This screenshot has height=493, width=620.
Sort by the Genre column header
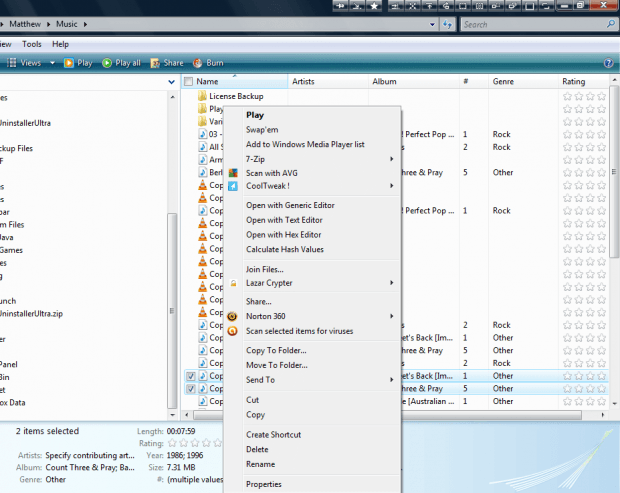(x=523, y=81)
